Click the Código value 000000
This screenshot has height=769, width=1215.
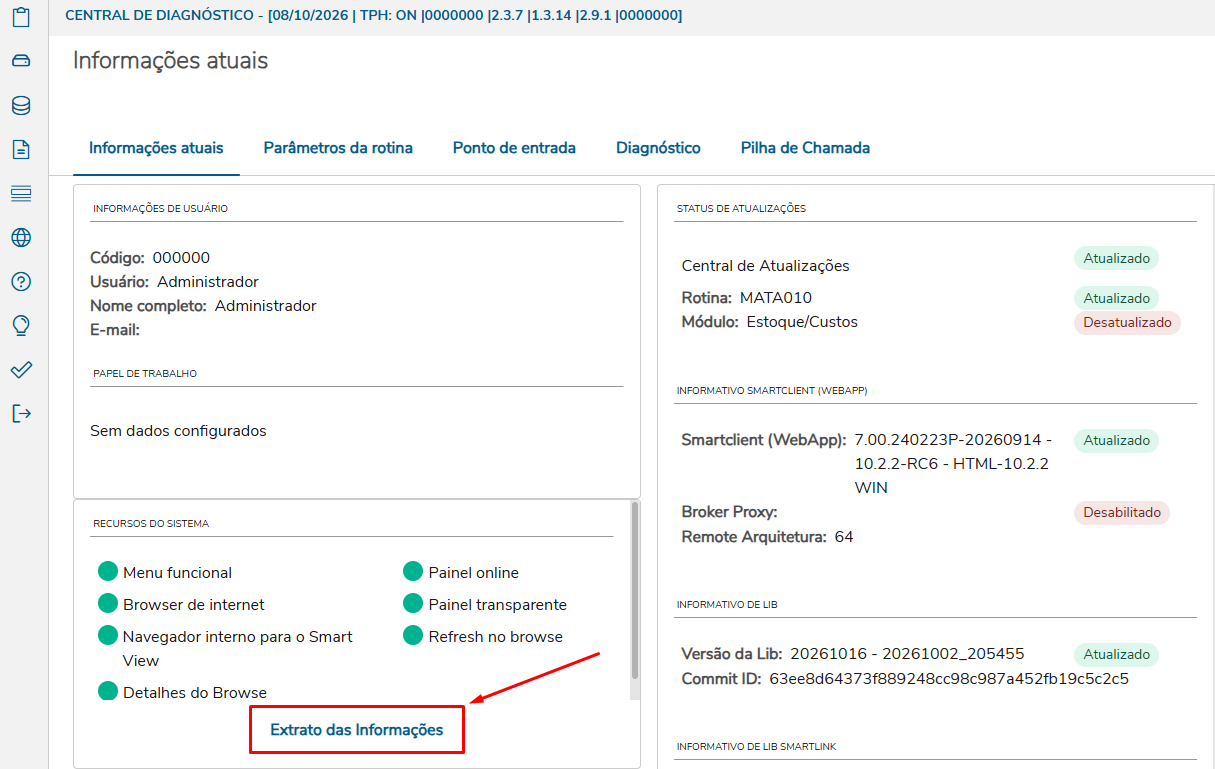click(x=181, y=258)
